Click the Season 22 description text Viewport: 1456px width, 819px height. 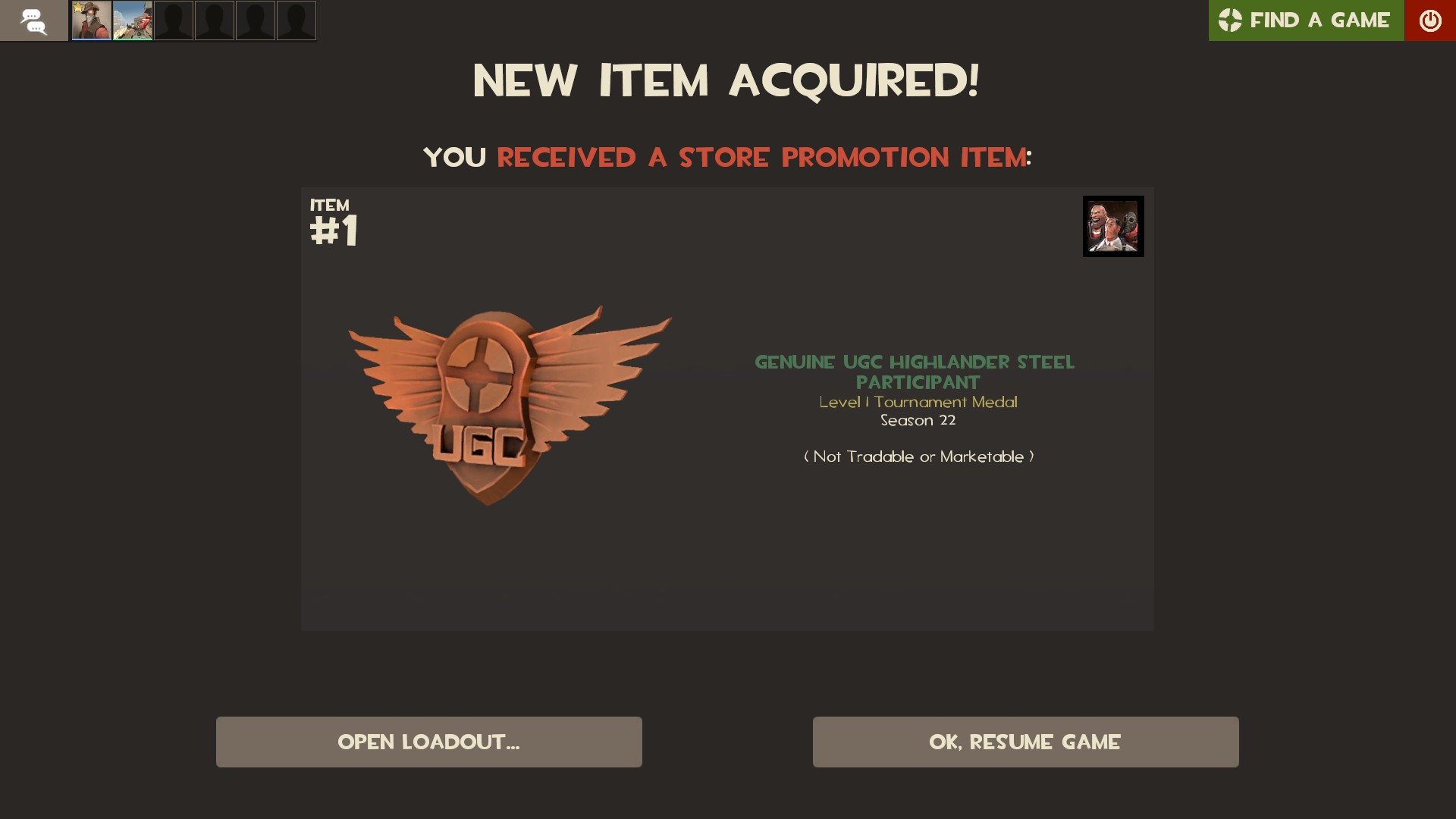tap(918, 420)
